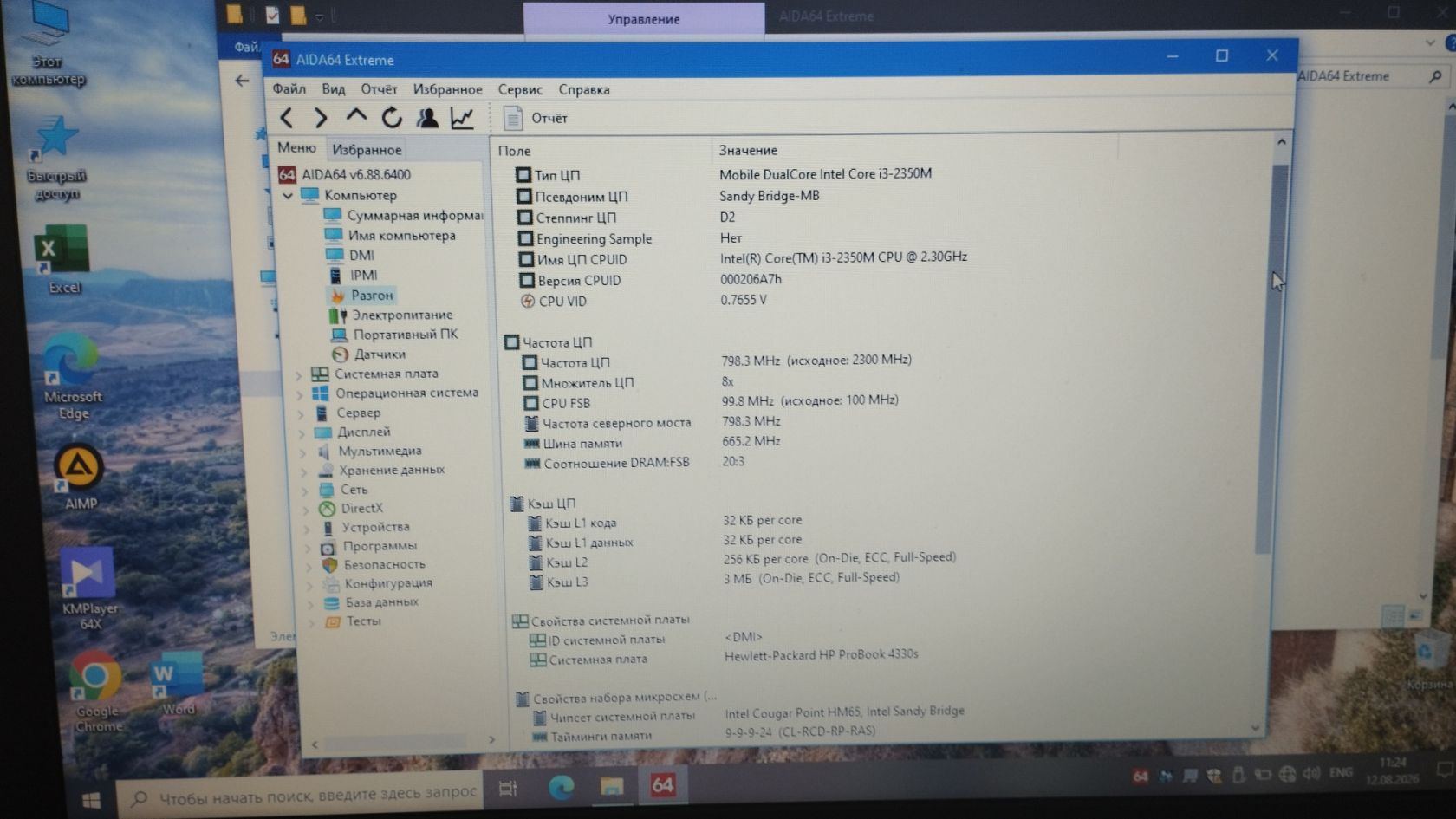Viewport: 1456px width, 819px height.
Task: Open the Справка menu
Action: pos(584,89)
